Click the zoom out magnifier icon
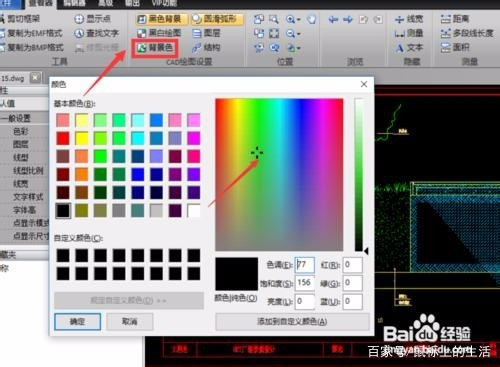This screenshot has width=500, height=367. pos(290,33)
